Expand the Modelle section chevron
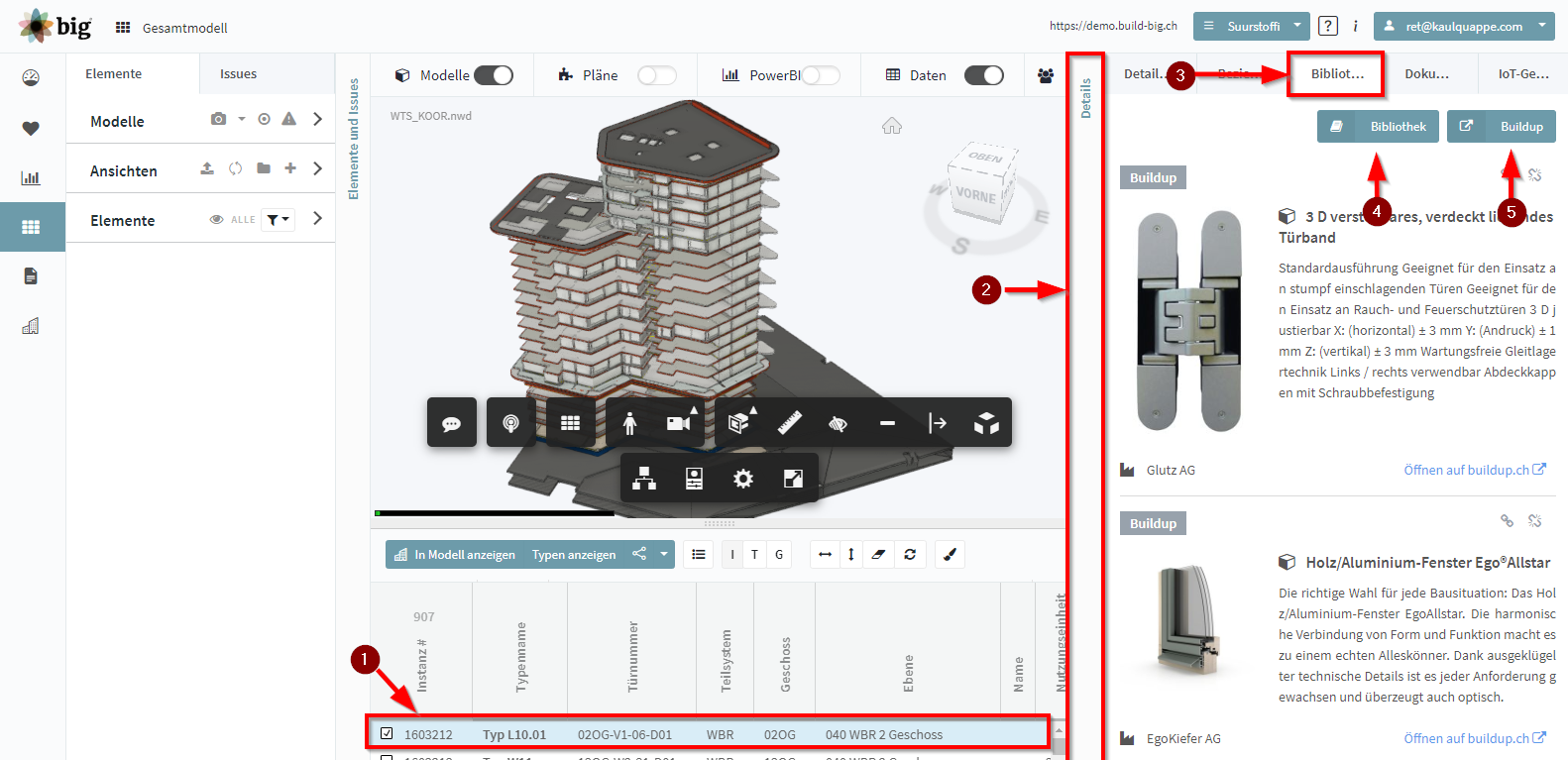This screenshot has height=760, width=1568. [x=317, y=119]
